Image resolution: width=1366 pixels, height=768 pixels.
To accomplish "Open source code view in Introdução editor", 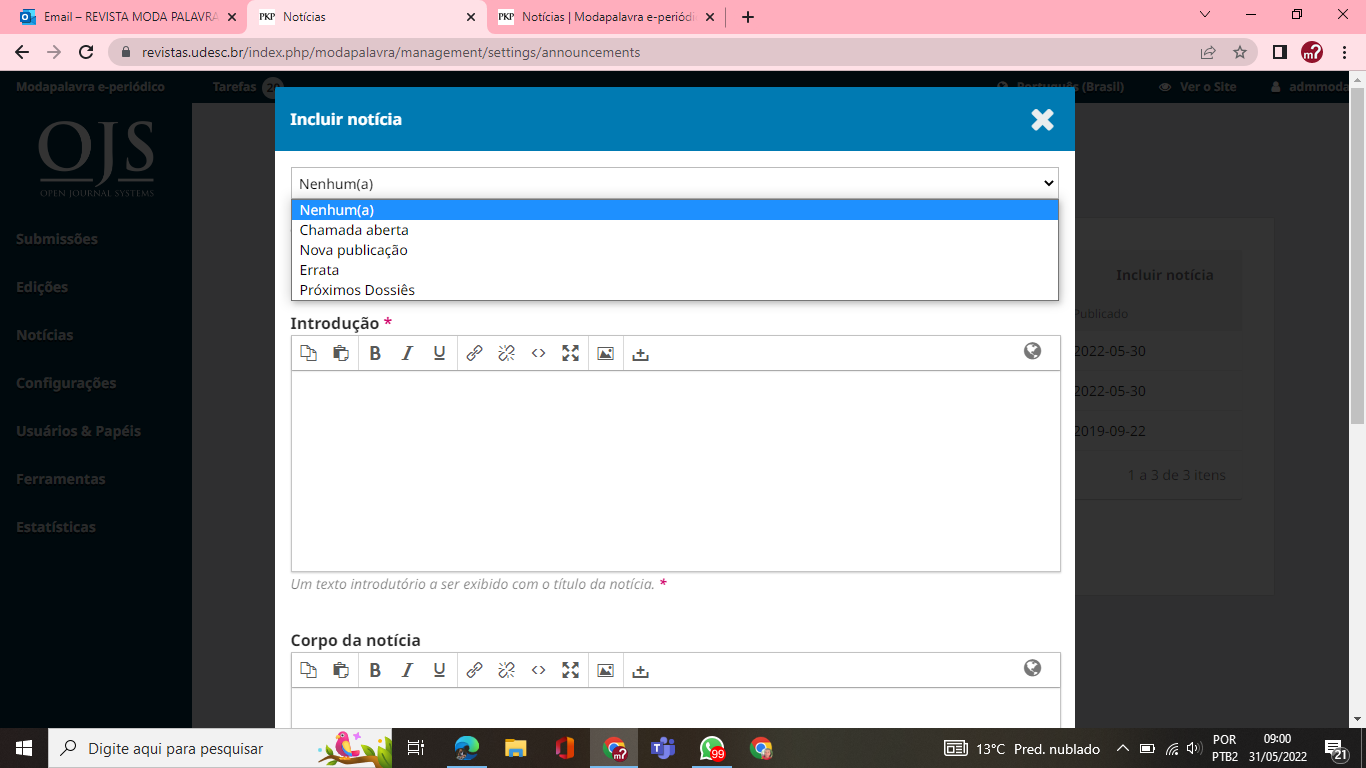I will 538,353.
